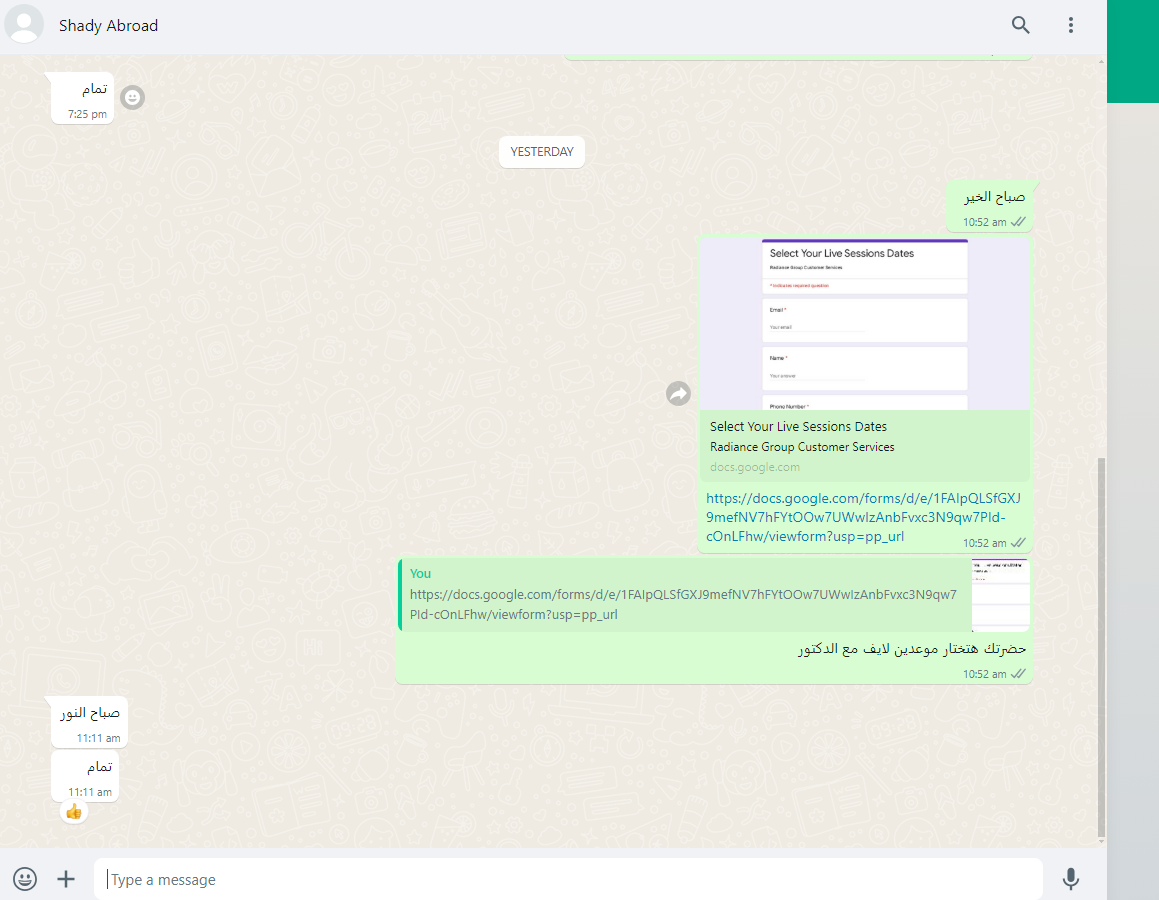The height and width of the screenshot is (900, 1159).
Task: Click the thumbs-up reaction on تمام message
Action: pos(73,812)
